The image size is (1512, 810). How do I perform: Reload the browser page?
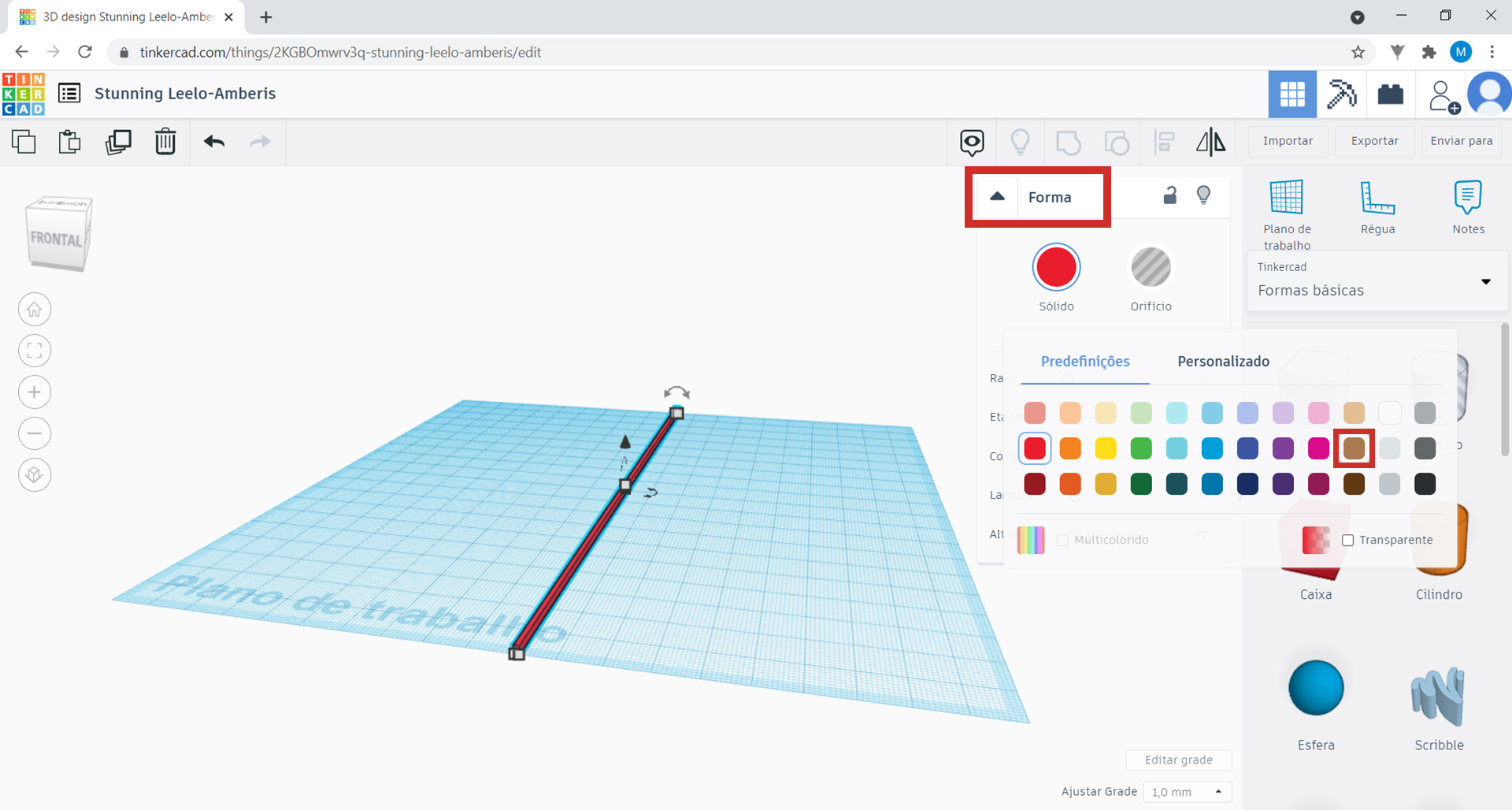pyautogui.click(x=85, y=52)
